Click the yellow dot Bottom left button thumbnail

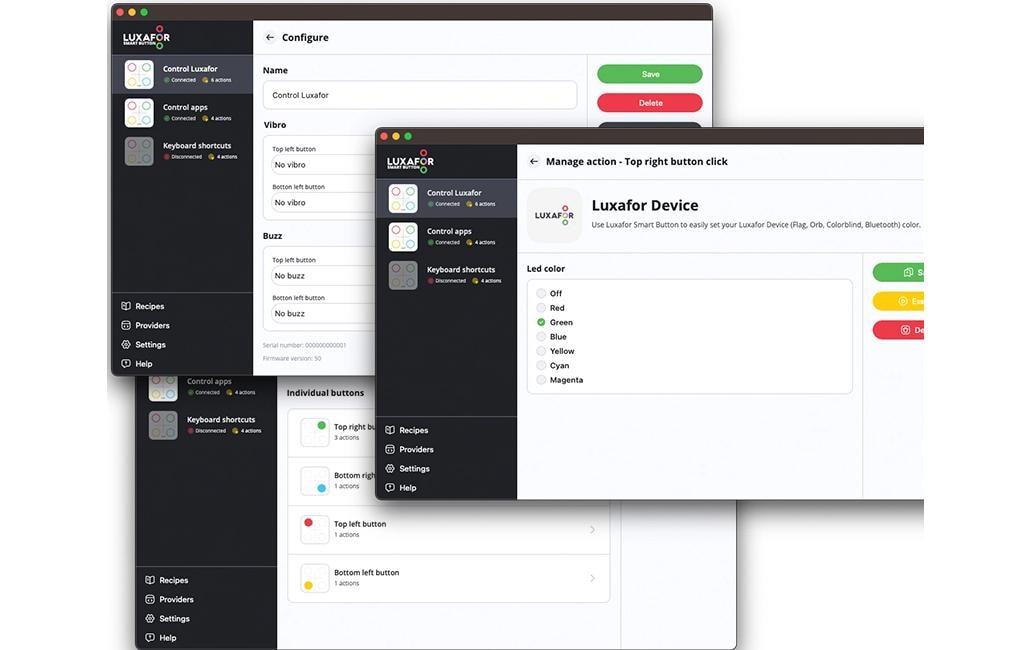click(x=314, y=578)
